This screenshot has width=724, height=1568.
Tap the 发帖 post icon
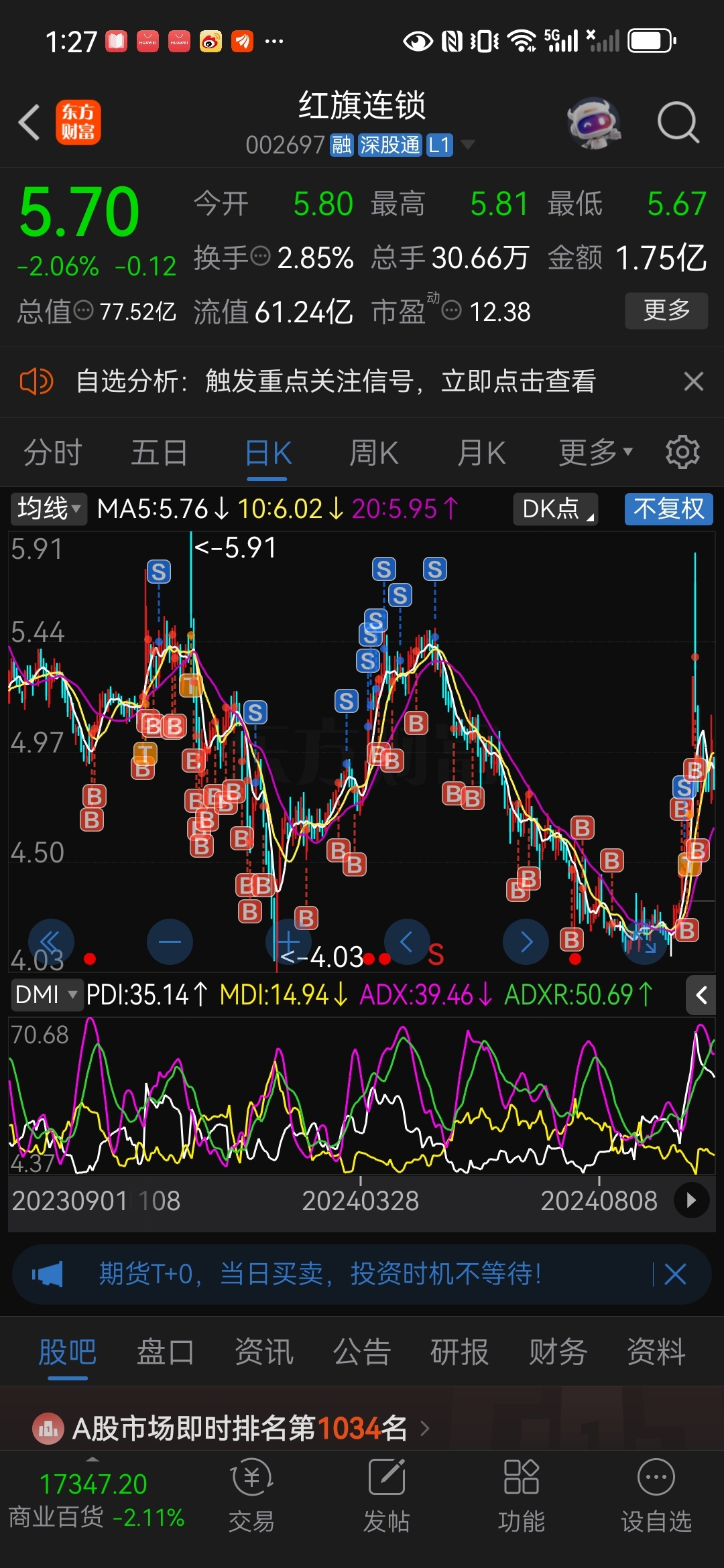(387, 1494)
